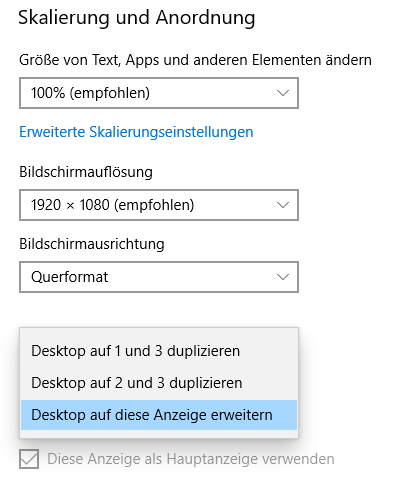The image size is (411, 486).
Task: Click chevron arrow of the Querformat box
Action: (x=283, y=277)
